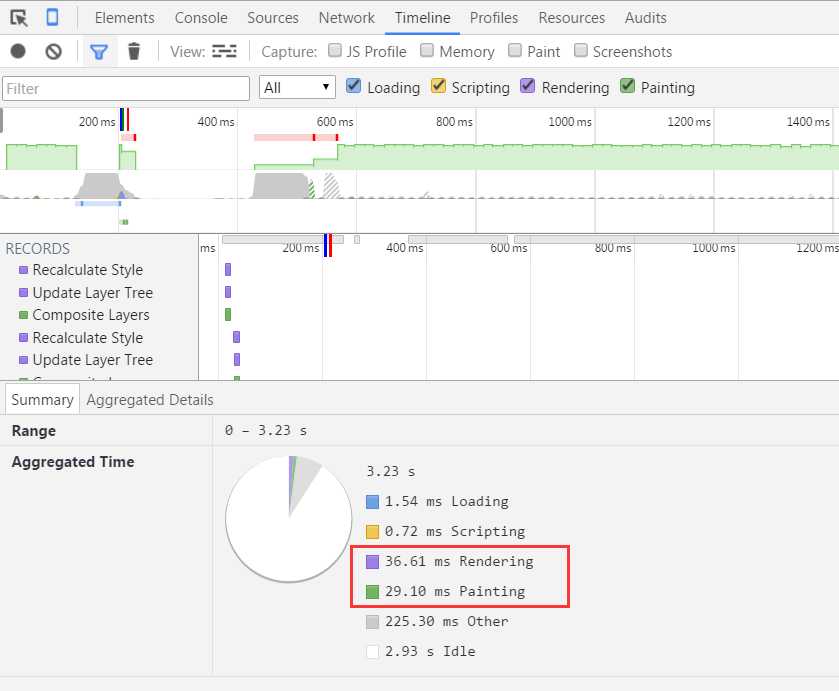839x691 pixels.
Task: Click the long red frame bar in overview
Action: (x=296, y=138)
